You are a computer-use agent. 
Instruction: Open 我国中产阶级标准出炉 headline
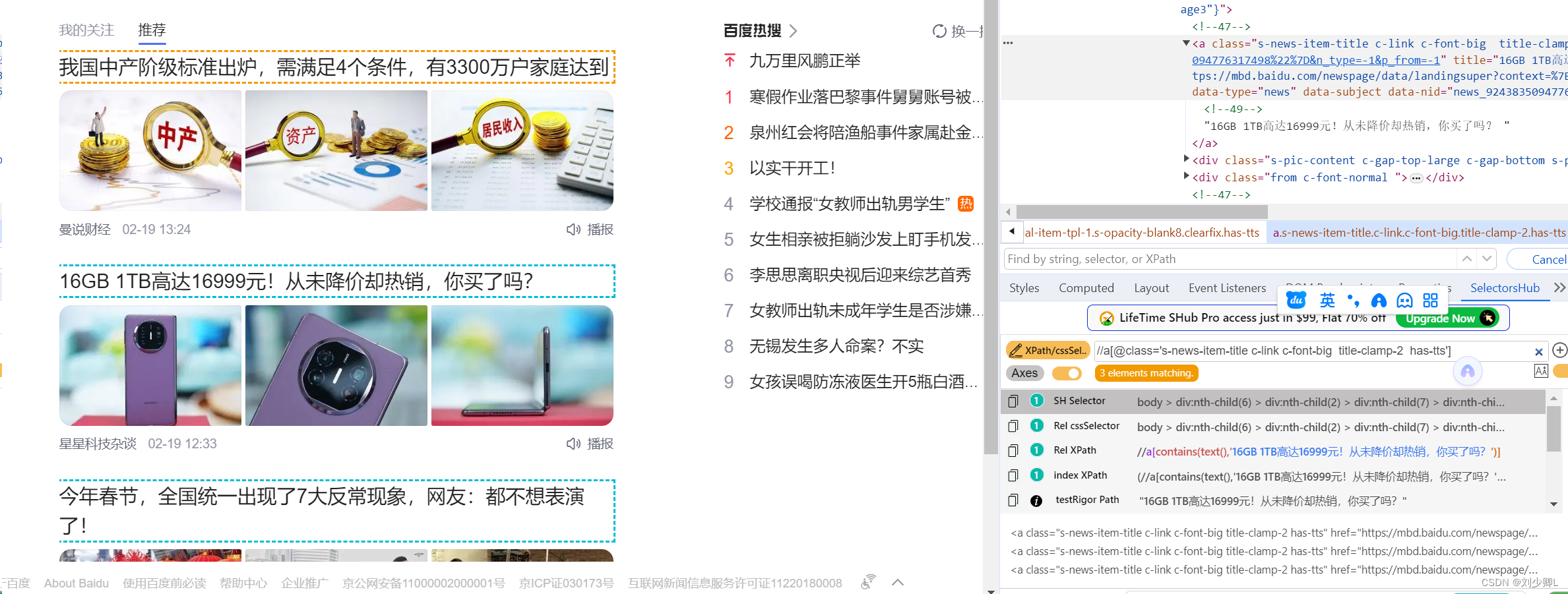coord(334,67)
